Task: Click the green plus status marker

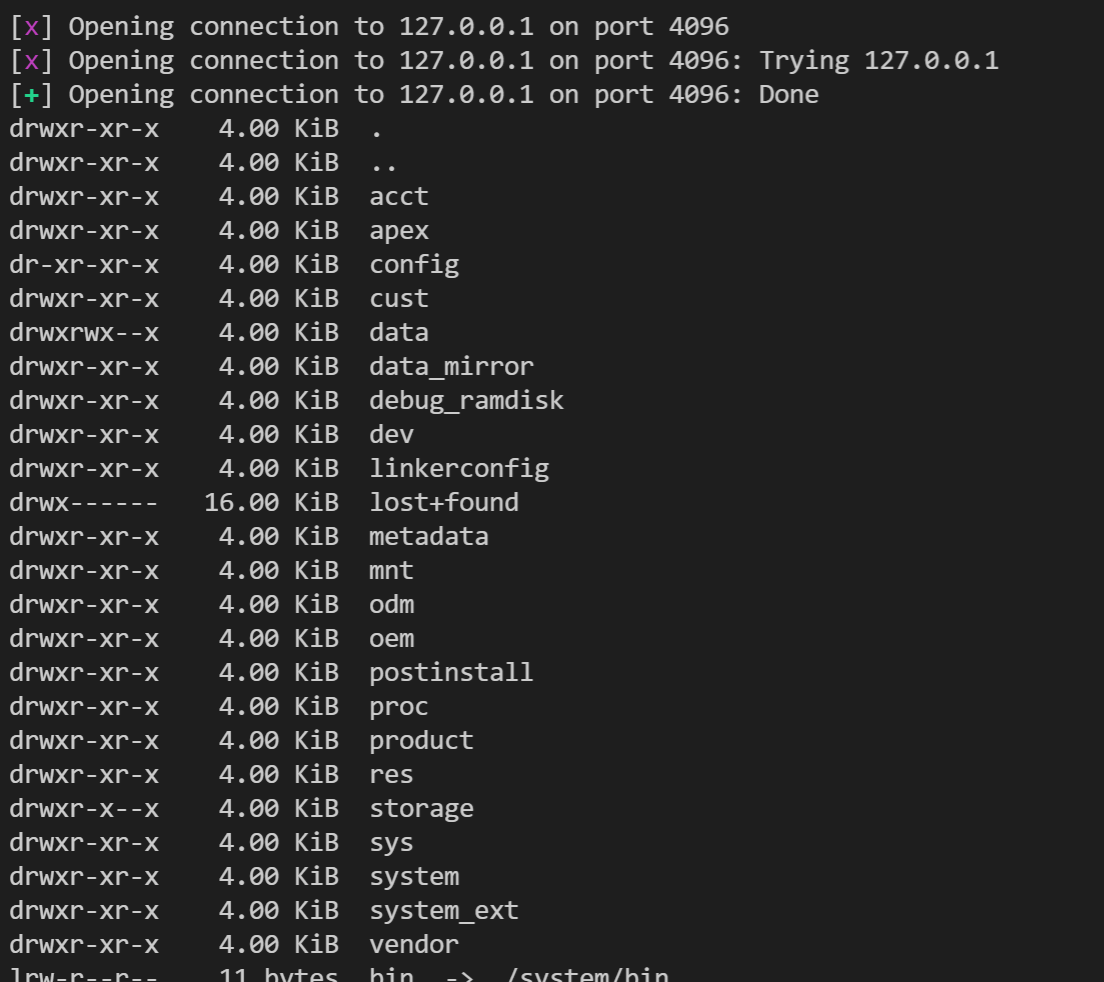Action: pos(32,95)
